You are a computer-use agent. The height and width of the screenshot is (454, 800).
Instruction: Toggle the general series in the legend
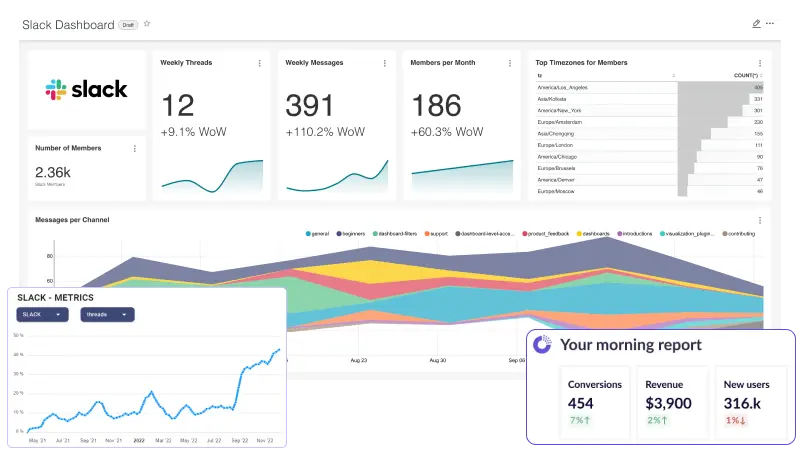(317, 234)
